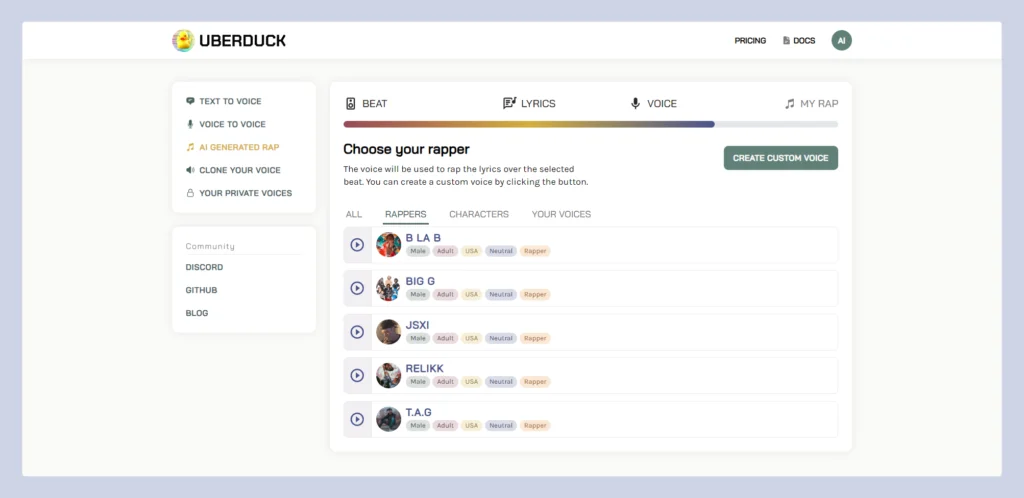Screen dimensions: 1024x498
Task: Select the T.A.G rapper name
Action: pyautogui.click(x=419, y=412)
